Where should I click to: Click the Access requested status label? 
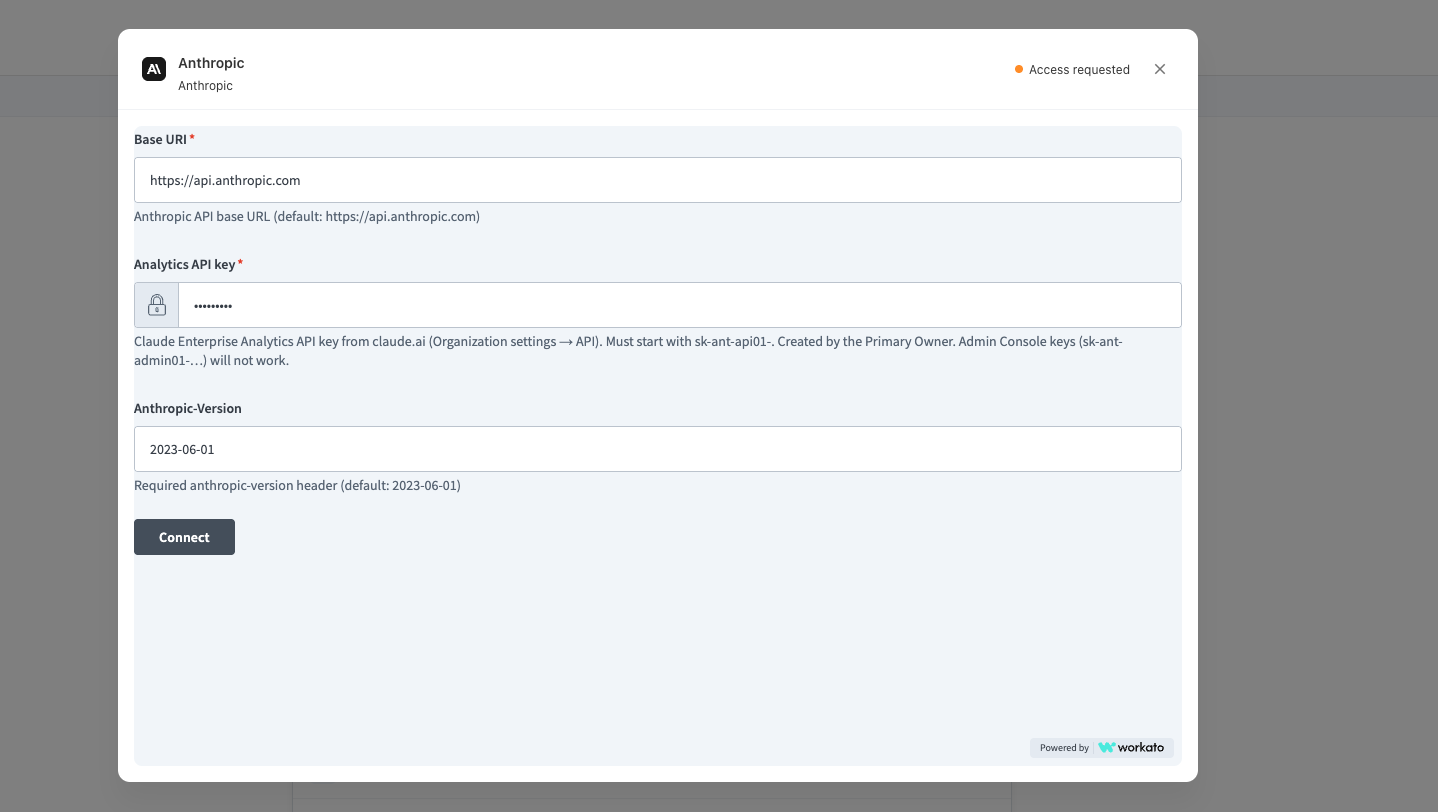click(x=1079, y=69)
